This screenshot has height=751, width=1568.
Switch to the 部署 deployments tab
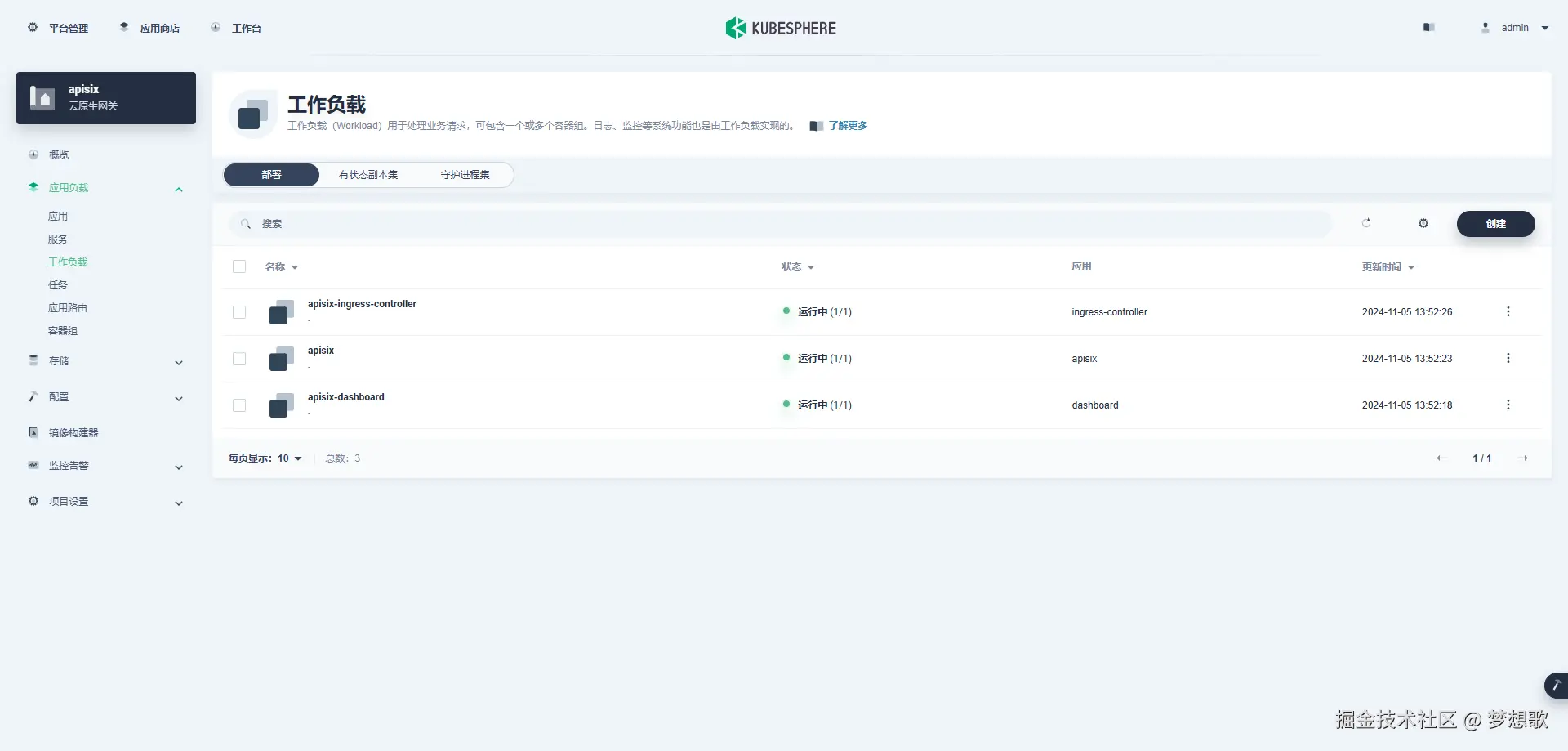(271, 175)
